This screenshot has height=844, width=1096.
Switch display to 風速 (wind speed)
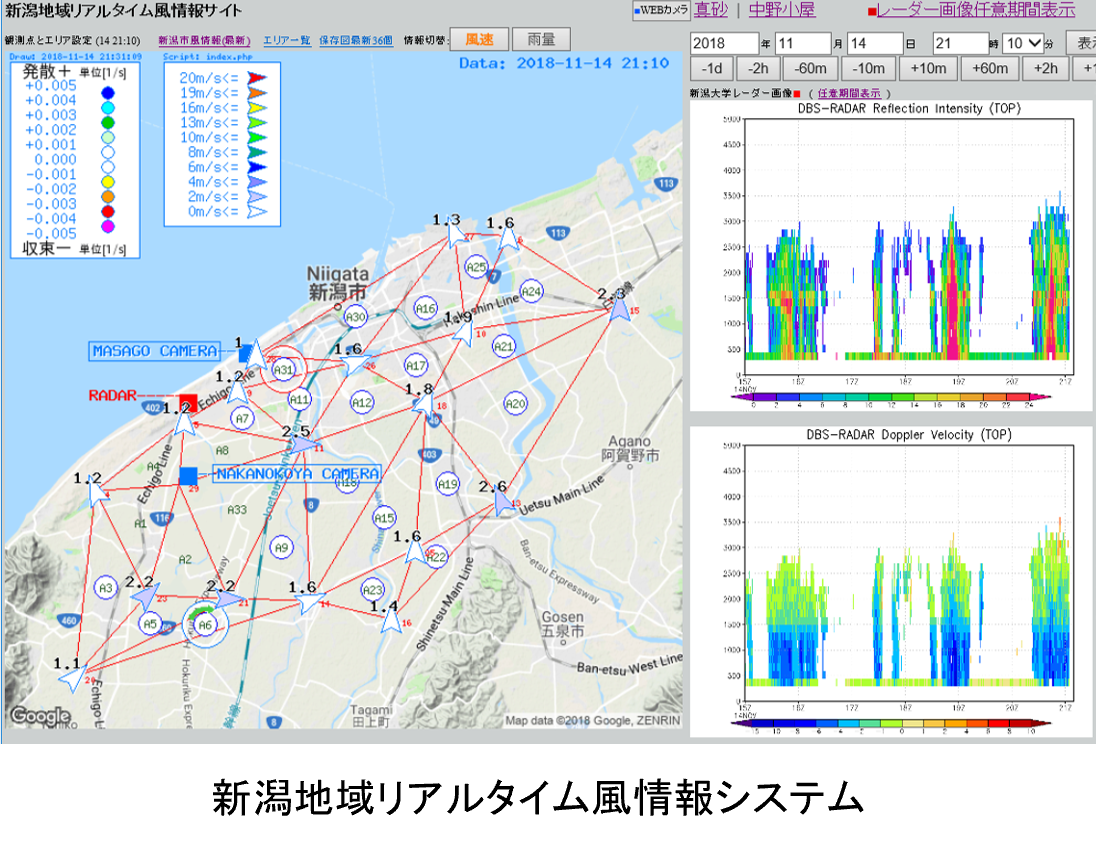pyautogui.click(x=479, y=40)
